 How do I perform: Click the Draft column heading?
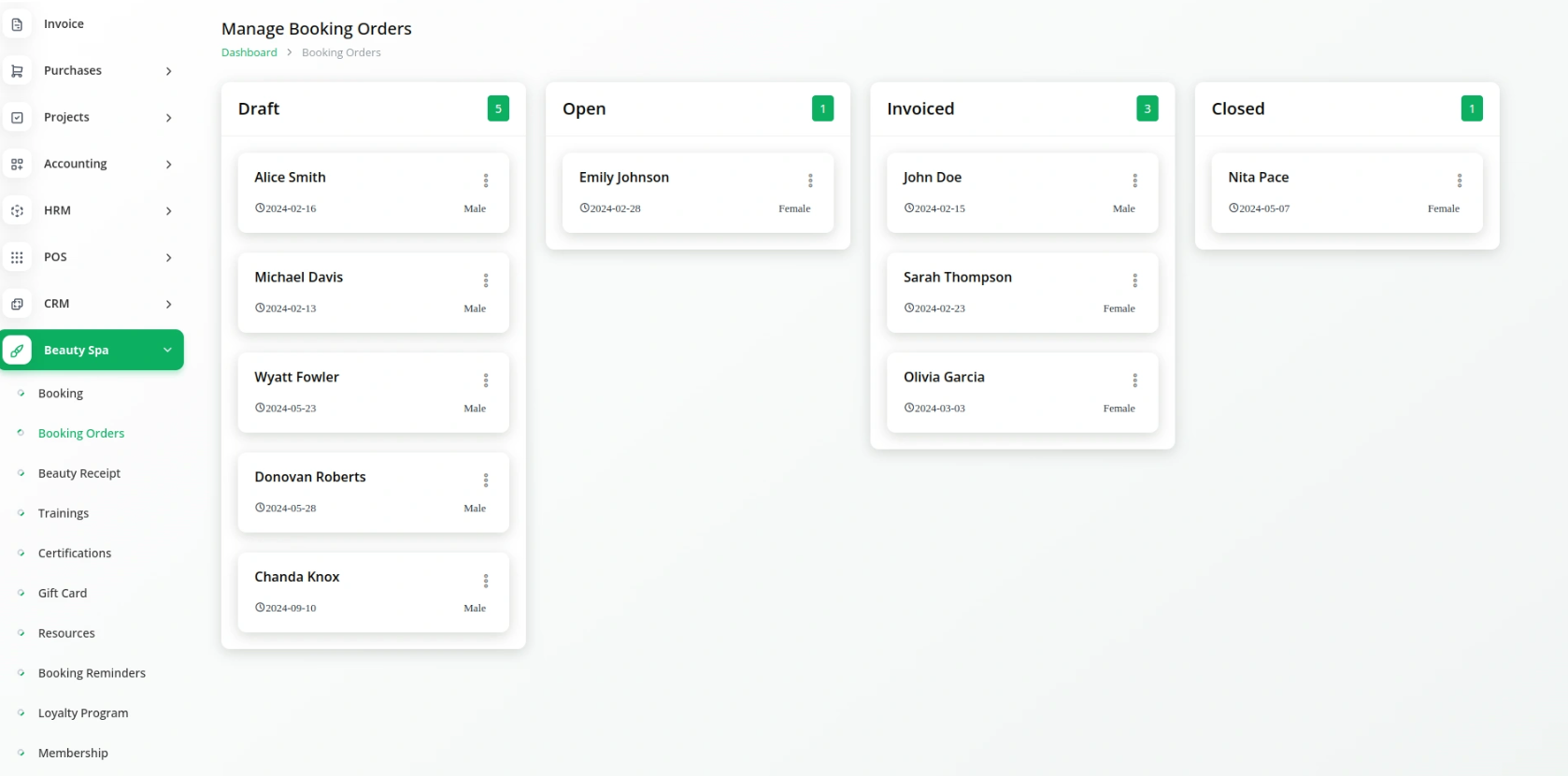pyautogui.click(x=259, y=109)
